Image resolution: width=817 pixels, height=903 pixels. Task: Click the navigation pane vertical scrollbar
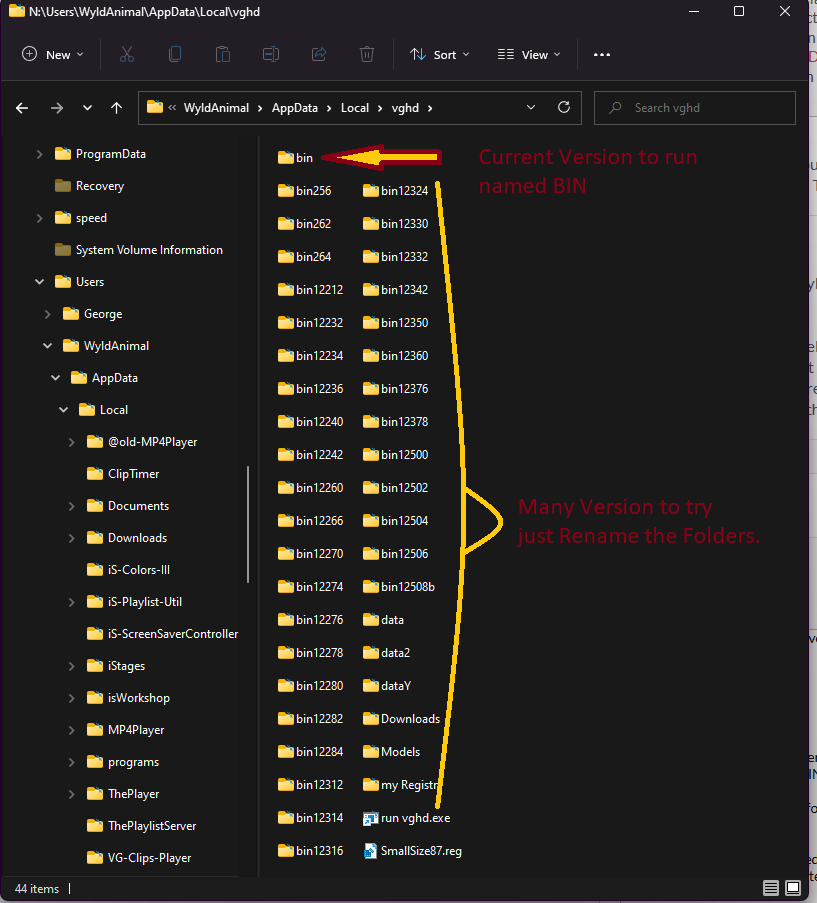[x=248, y=524]
